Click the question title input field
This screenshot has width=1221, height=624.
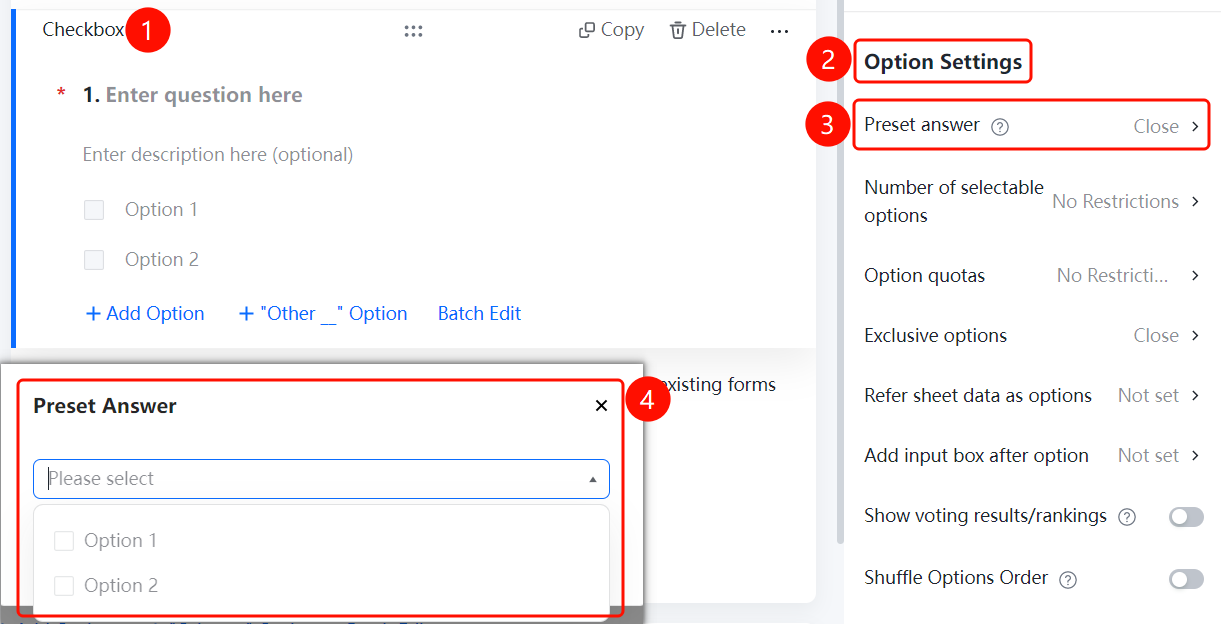(x=204, y=95)
